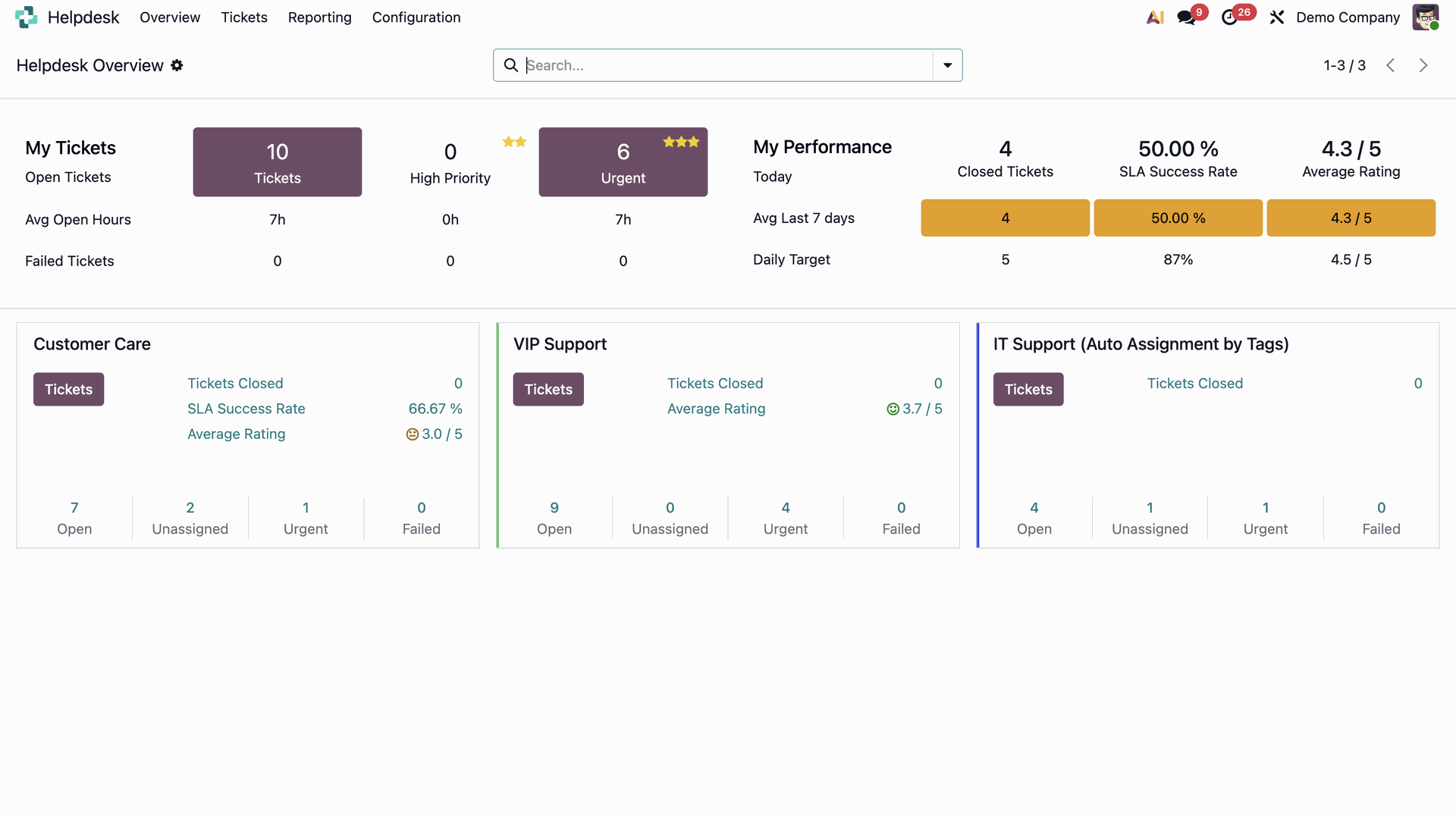Click 0 Failed in VIP Support

click(902, 519)
